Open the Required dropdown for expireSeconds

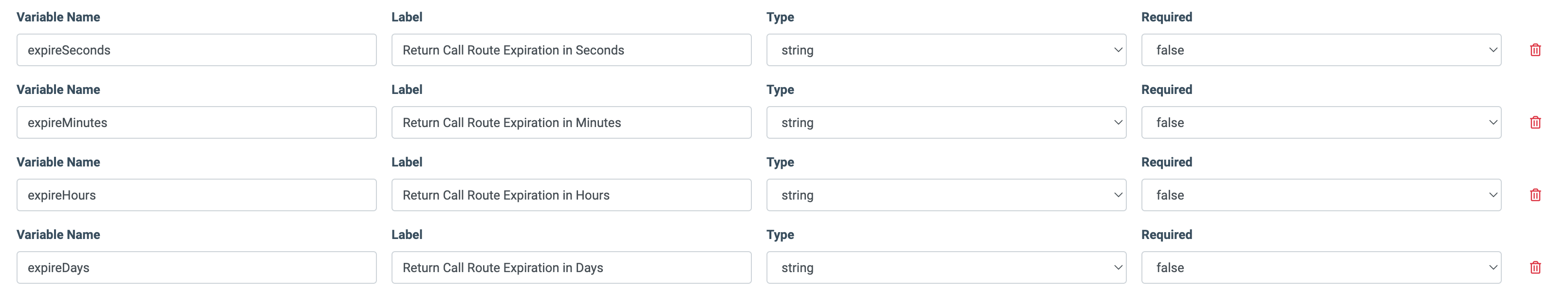1320,50
